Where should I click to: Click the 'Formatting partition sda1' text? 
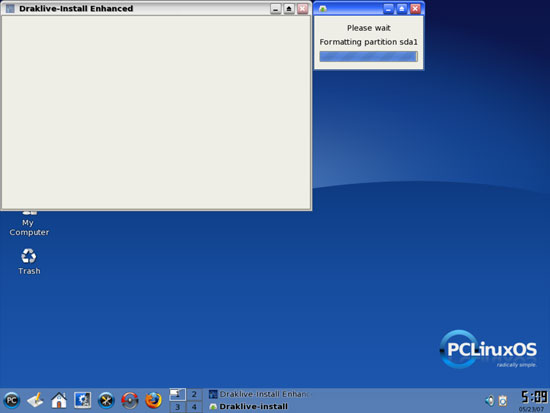(369, 42)
